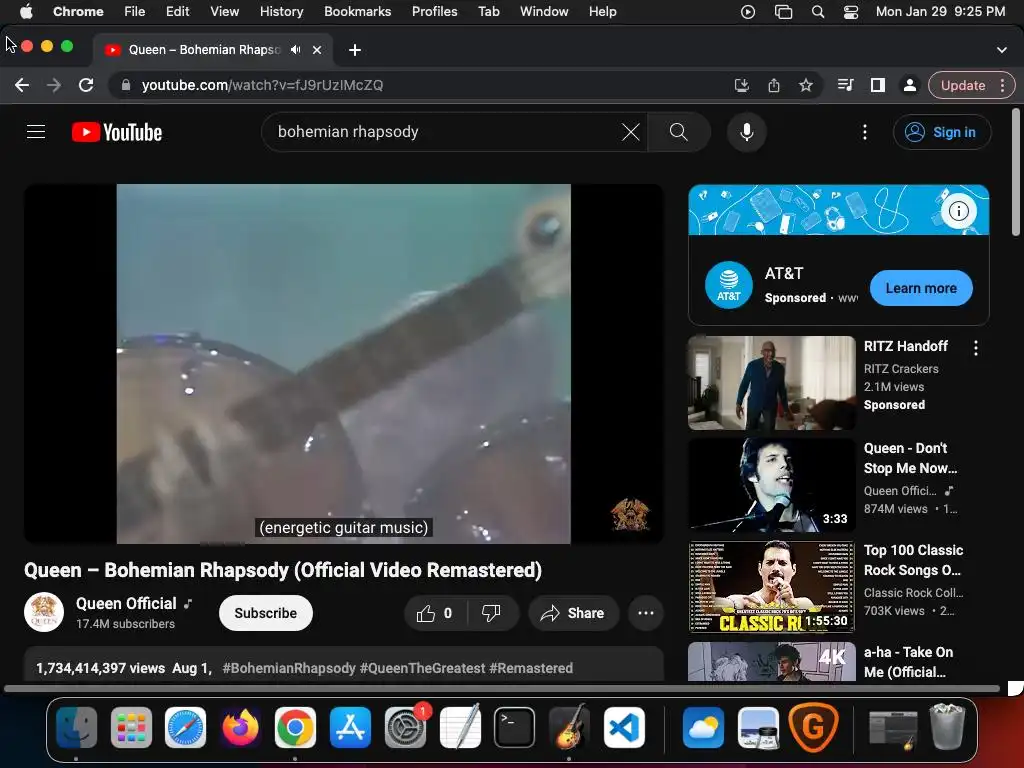1024x768 pixels.
Task: Clear the search text with the X
Action: tap(630, 132)
